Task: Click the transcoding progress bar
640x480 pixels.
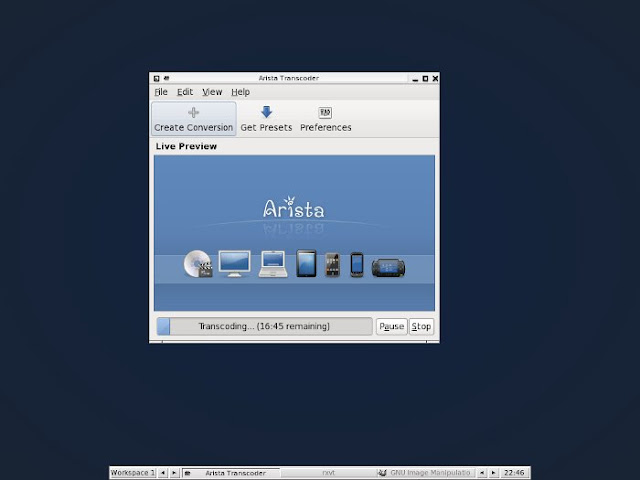Action: pos(264,326)
